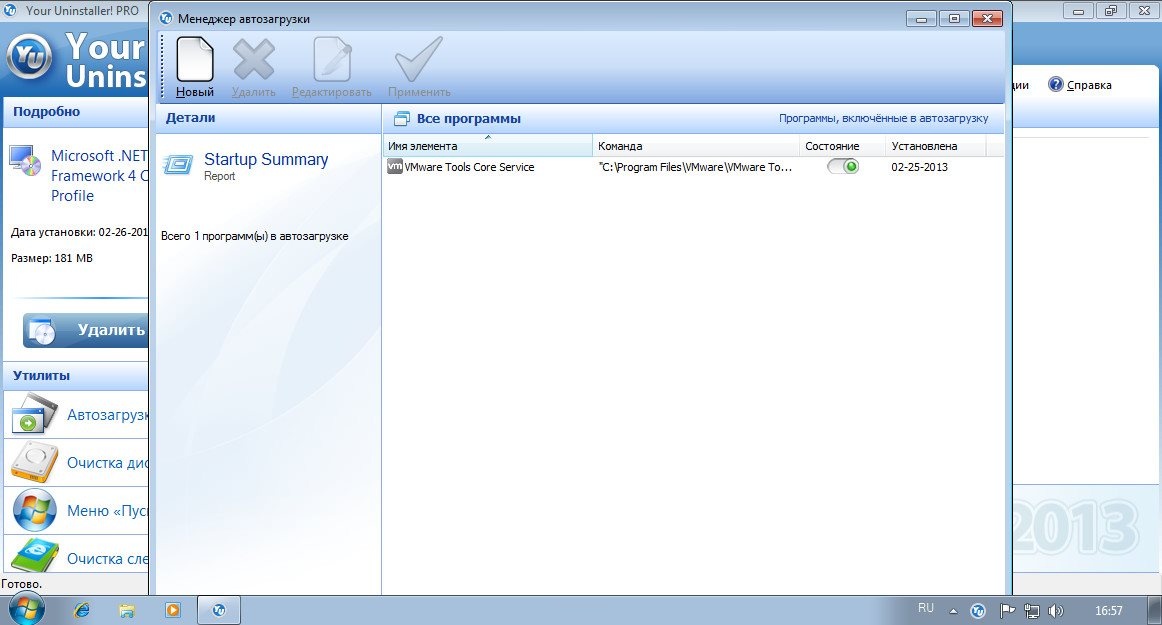
Task: Click the volume speaker tray icon
Action: point(1055,611)
